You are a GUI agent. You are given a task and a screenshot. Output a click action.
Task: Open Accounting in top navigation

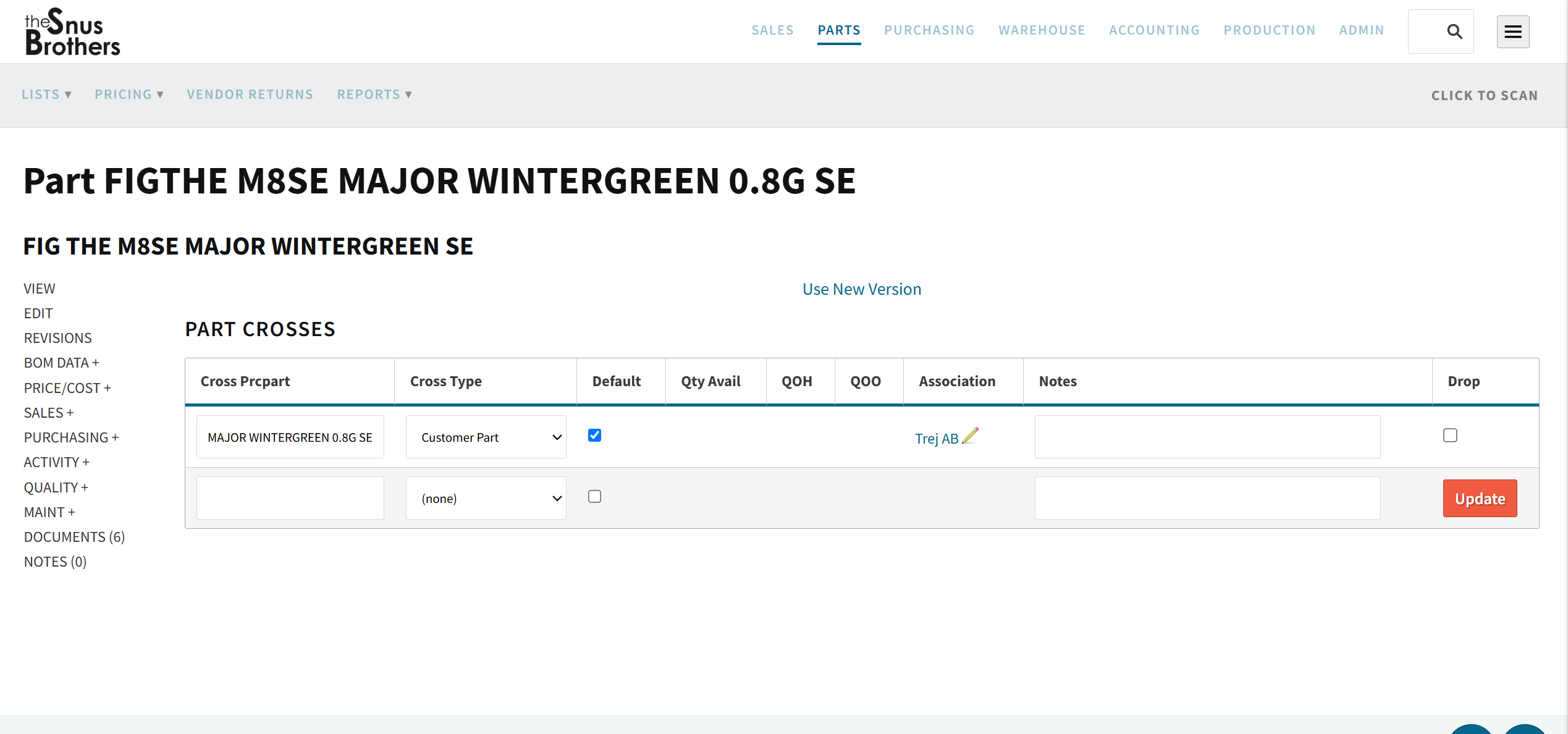[x=1154, y=30]
